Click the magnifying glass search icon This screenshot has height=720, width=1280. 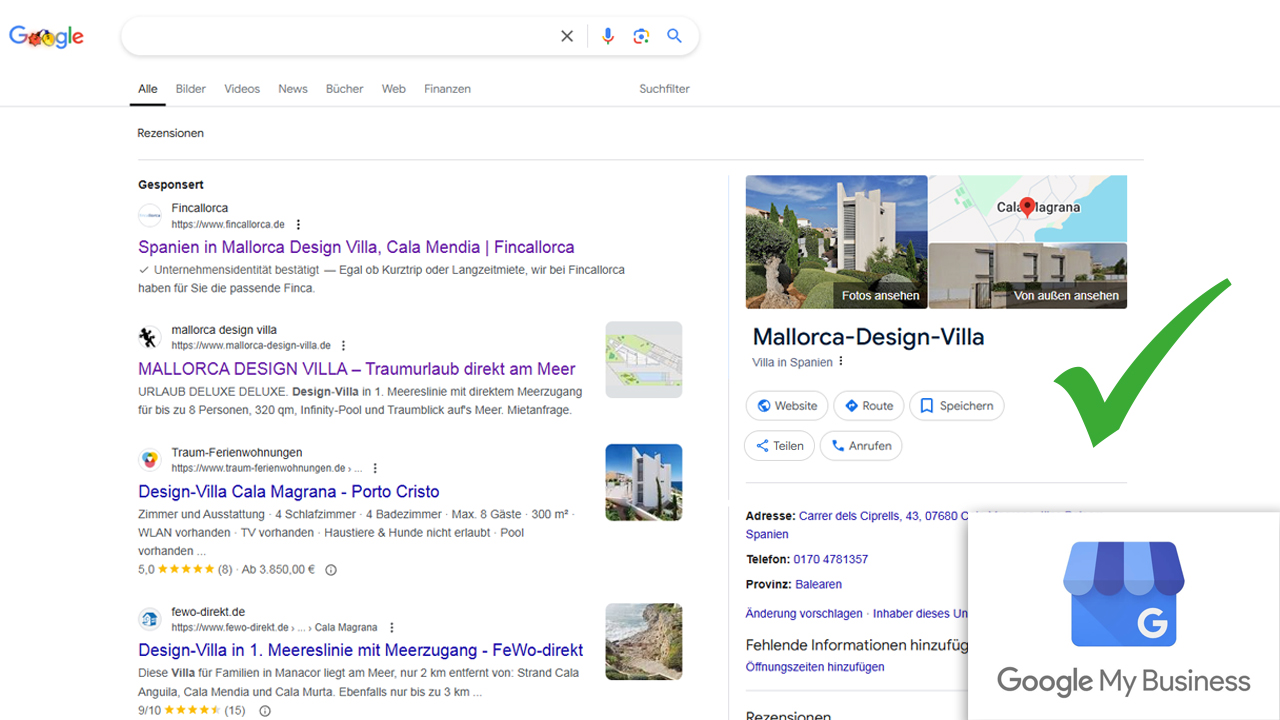tap(675, 36)
